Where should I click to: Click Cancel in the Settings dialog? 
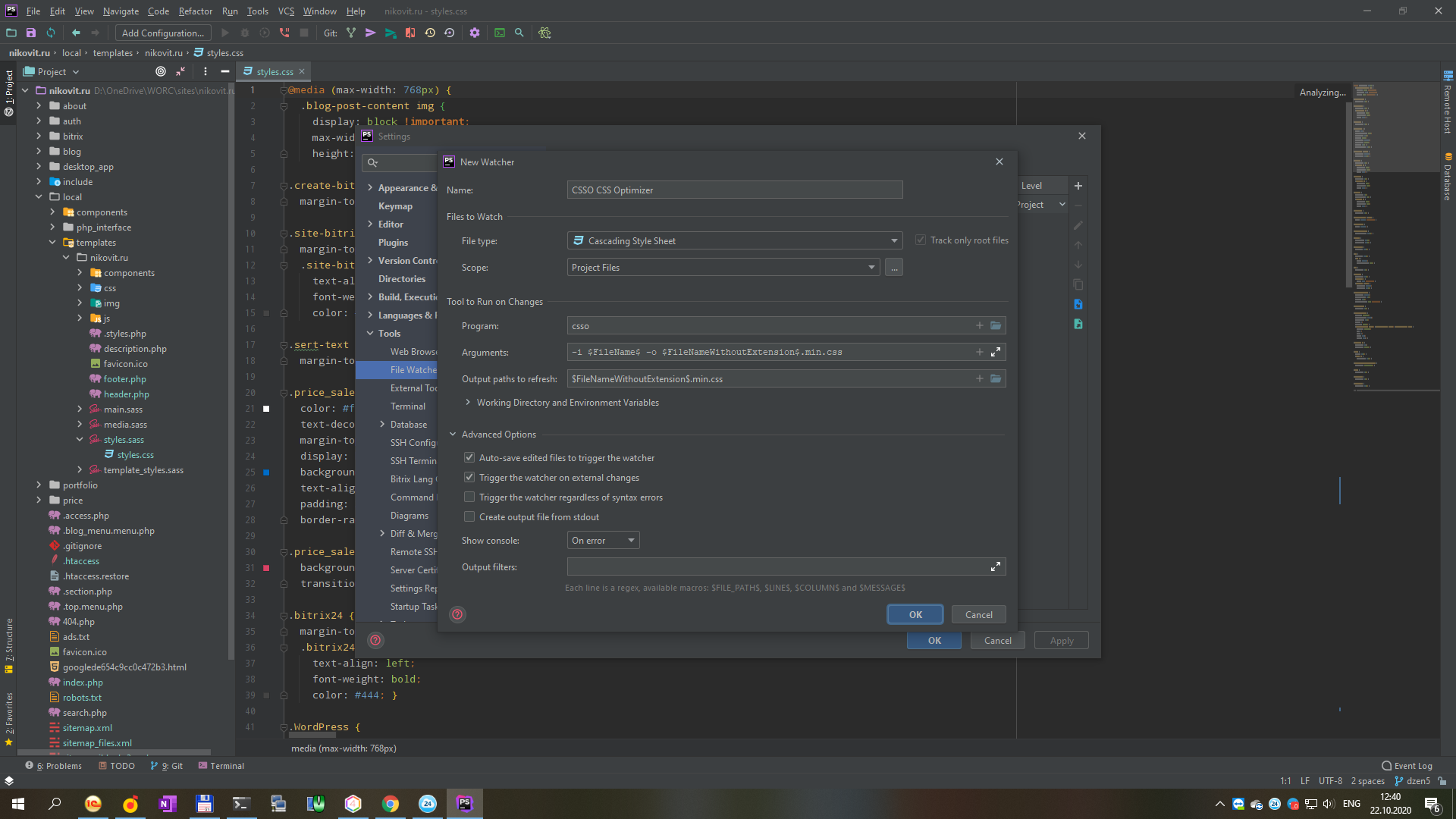click(997, 640)
